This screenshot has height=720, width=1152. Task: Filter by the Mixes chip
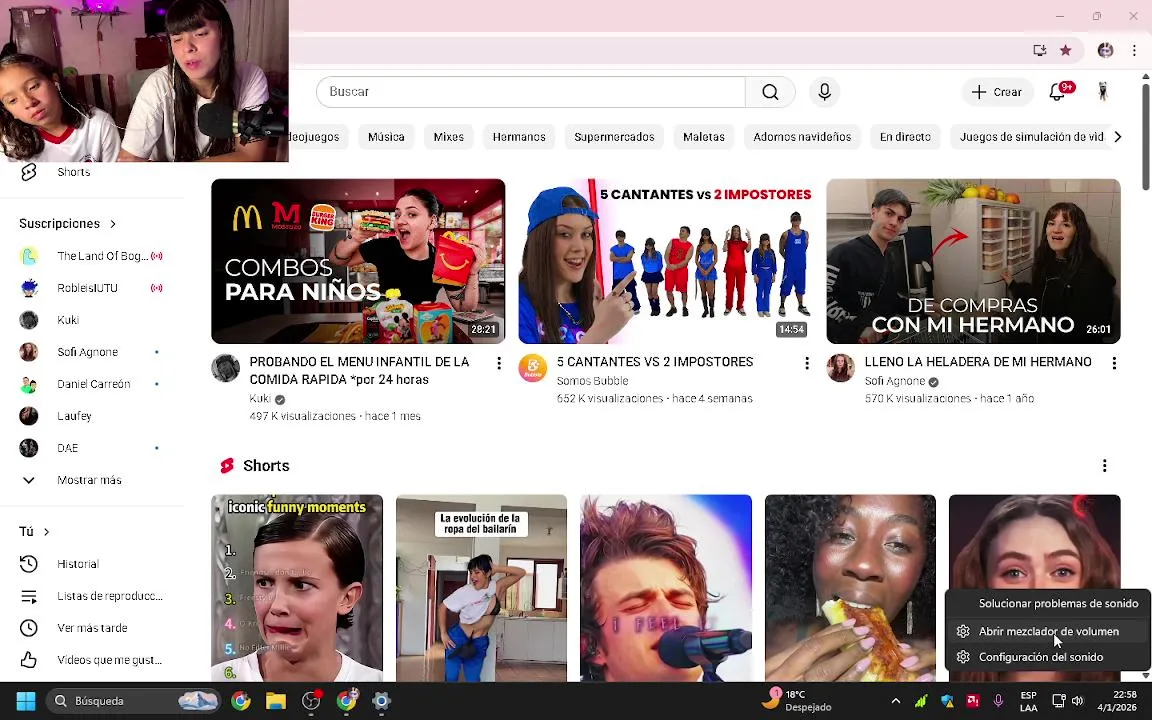coord(448,137)
